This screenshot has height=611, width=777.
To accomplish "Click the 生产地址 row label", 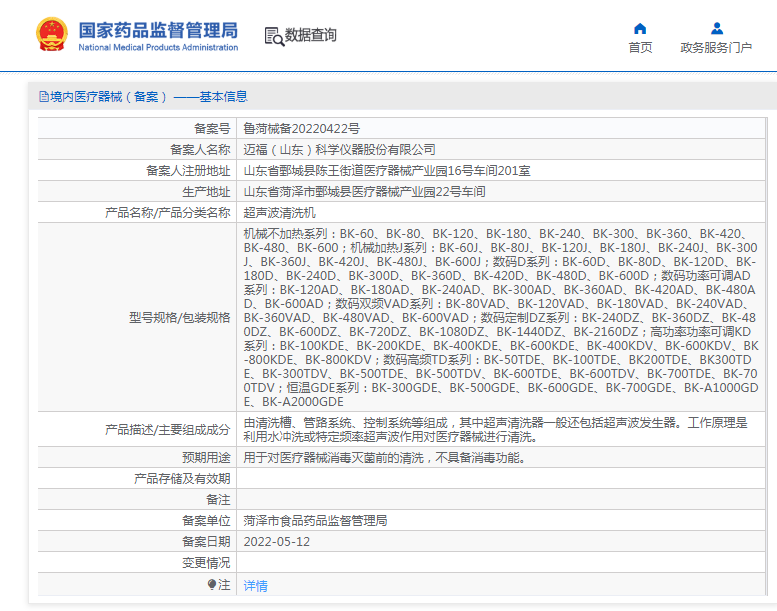I will pyautogui.click(x=206, y=192).
